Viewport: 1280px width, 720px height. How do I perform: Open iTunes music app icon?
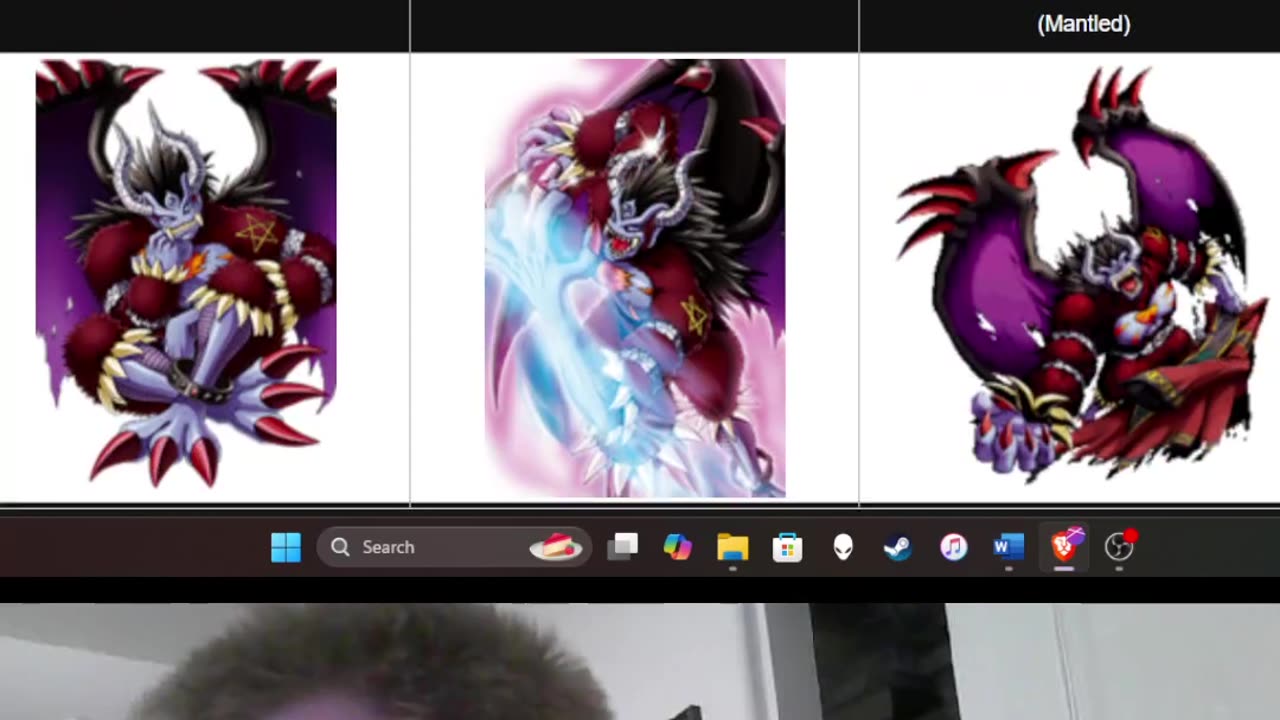(953, 547)
